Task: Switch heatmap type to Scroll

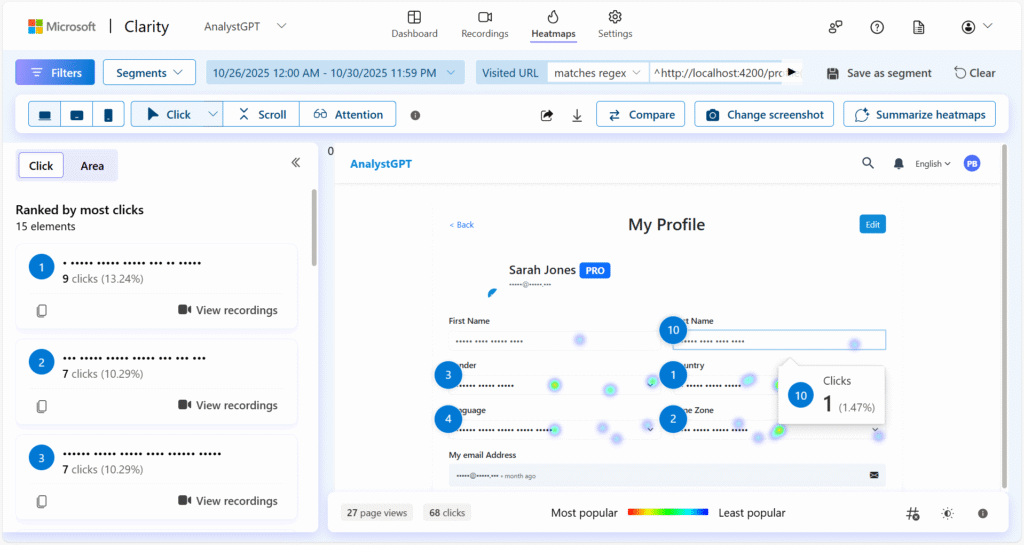Action: coord(262,115)
